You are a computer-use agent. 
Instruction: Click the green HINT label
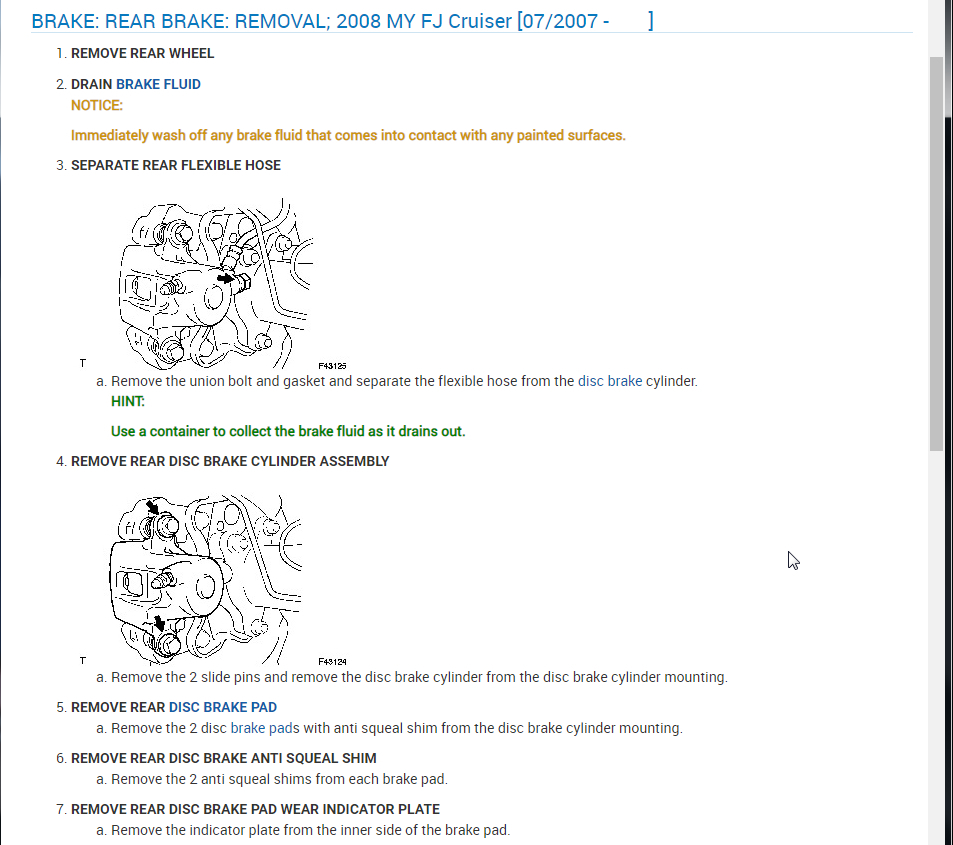pyautogui.click(x=128, y=401)
